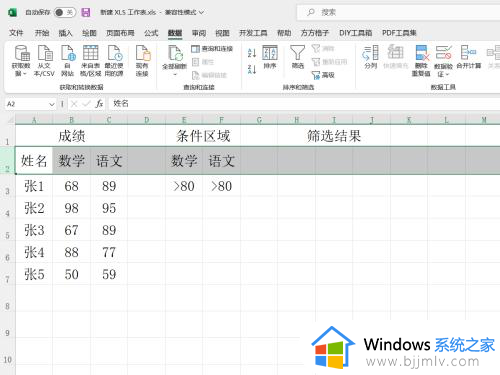Open the 文件 (File) tab
The image size is (500, 375).
pos(16,33)
